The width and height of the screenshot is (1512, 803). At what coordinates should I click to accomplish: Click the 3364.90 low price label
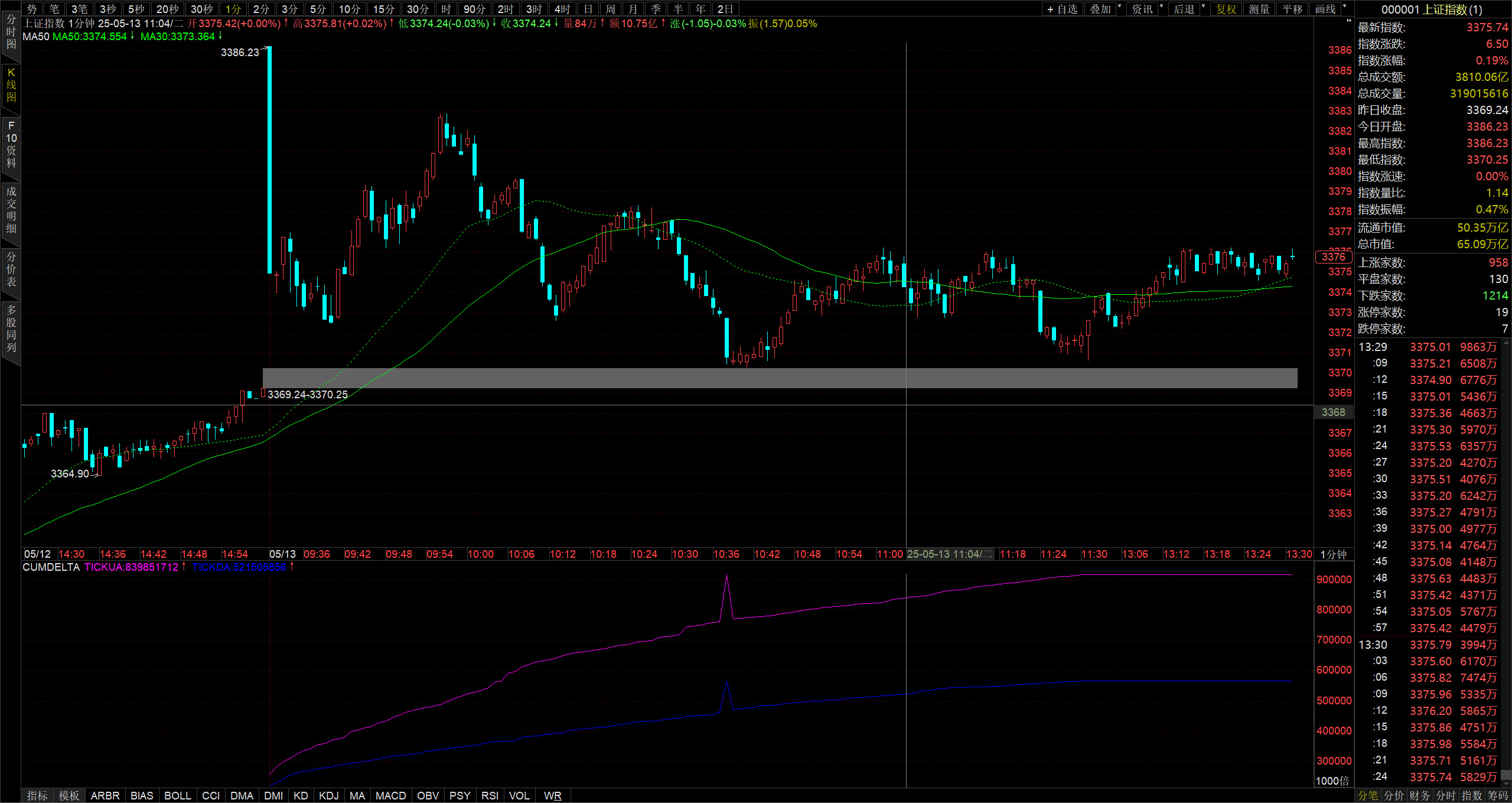pyautogui.click(x=70, y=473)
